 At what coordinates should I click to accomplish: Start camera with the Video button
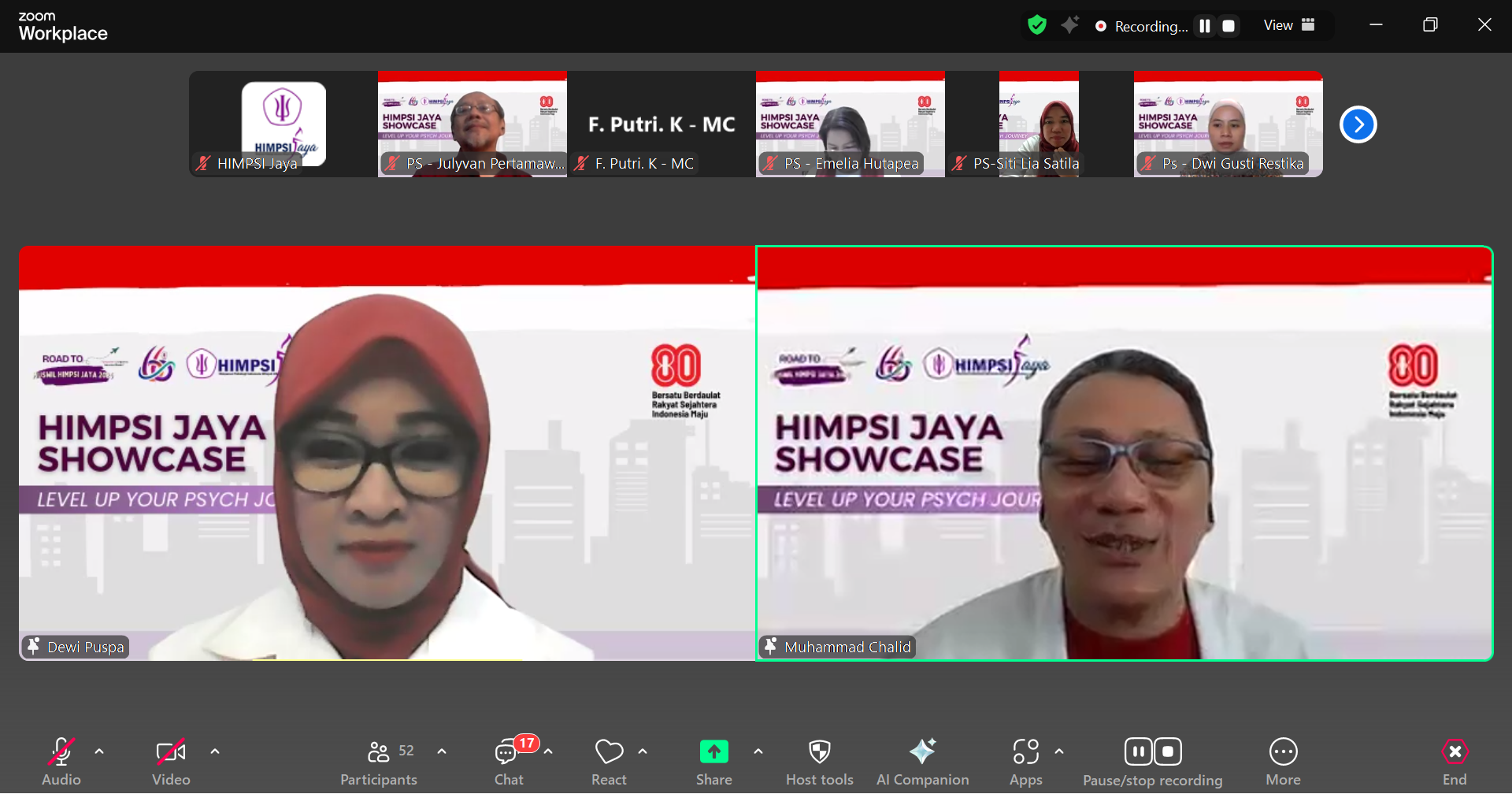click(171, 762)
